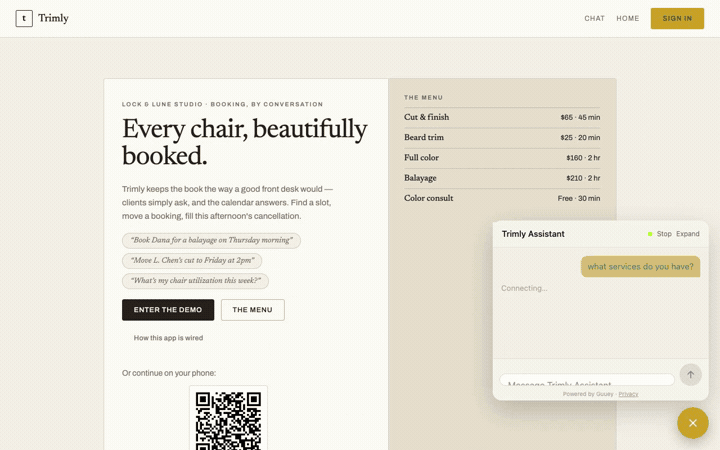Expand the Trimly Assistant chat window
The height and width of the screenshot is (450, 720).
coord(687,234)
